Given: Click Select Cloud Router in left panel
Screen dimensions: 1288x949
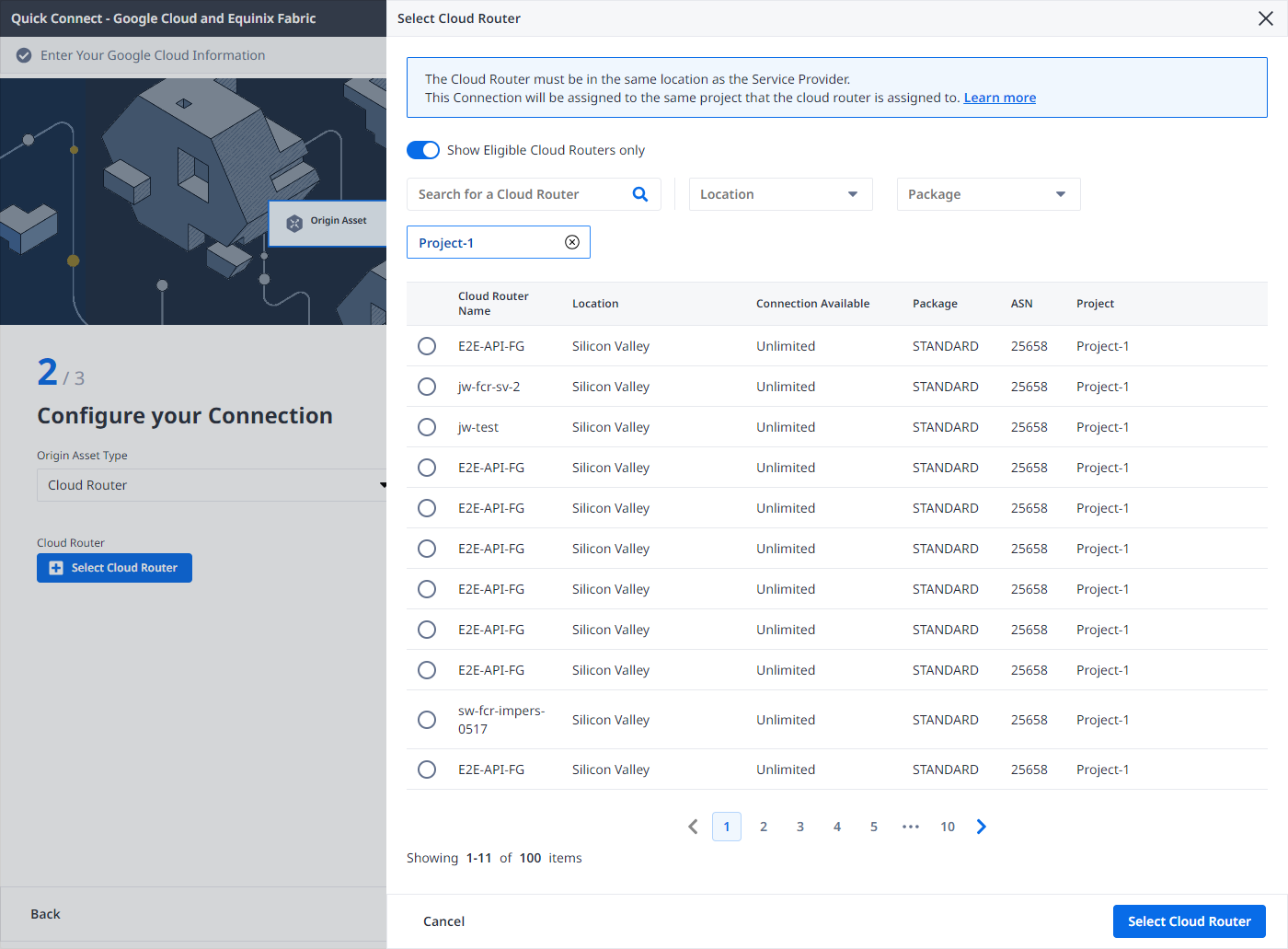Looking at the screenshot, I should 114,568.
